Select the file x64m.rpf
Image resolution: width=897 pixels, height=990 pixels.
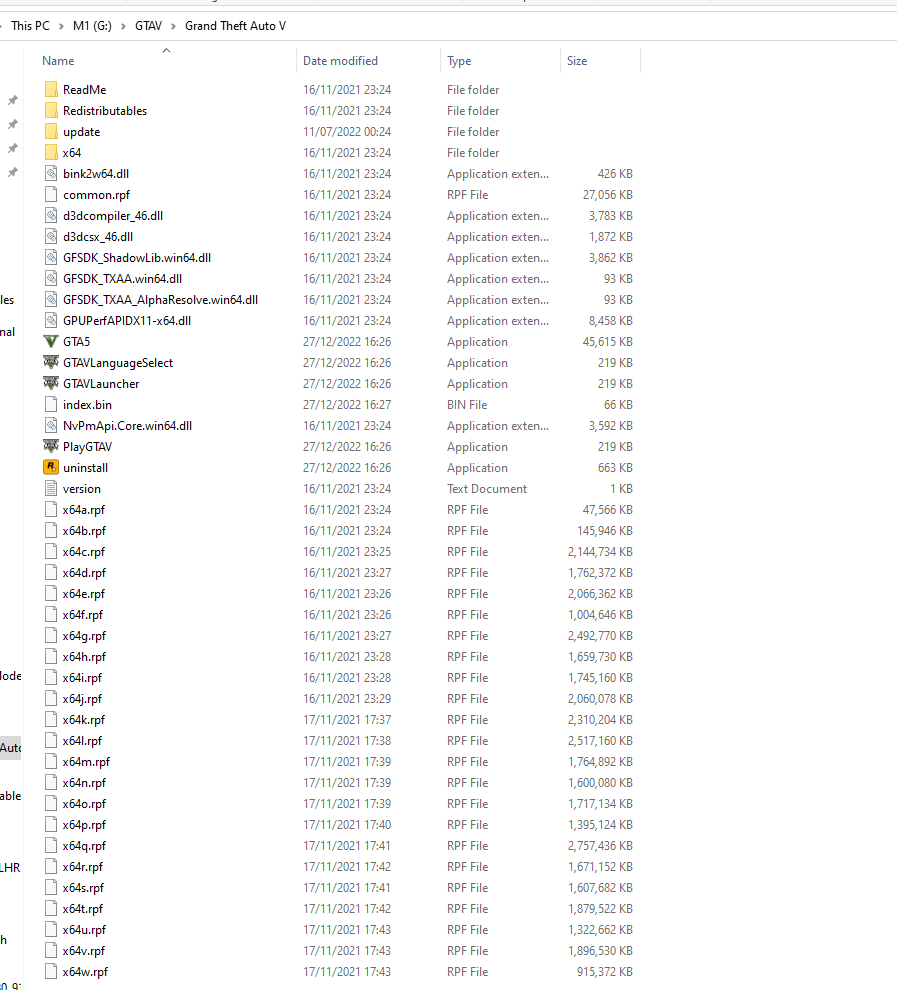(x=86, y=761)
